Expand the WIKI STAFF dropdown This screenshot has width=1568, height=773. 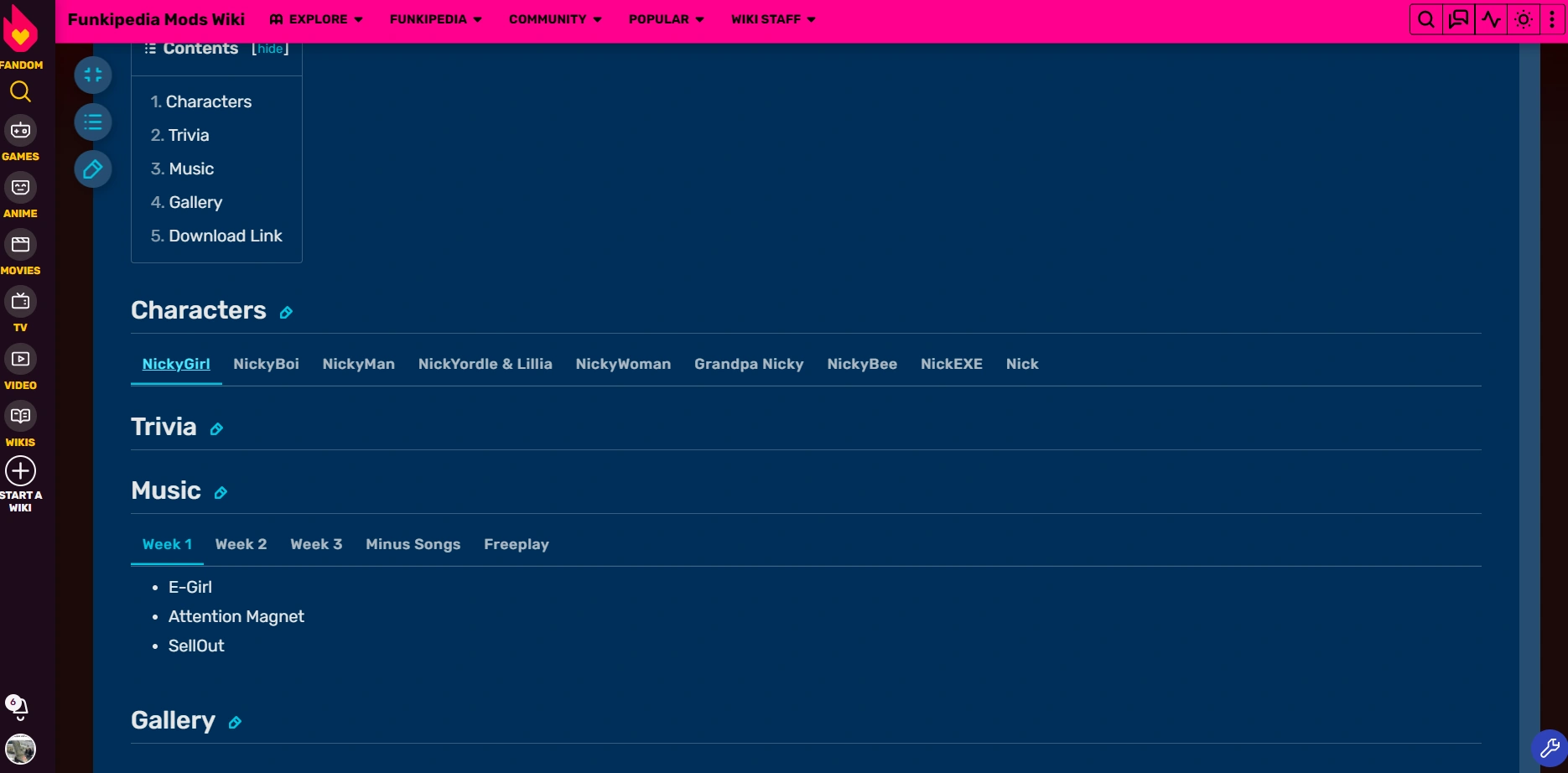coord(772,18)
